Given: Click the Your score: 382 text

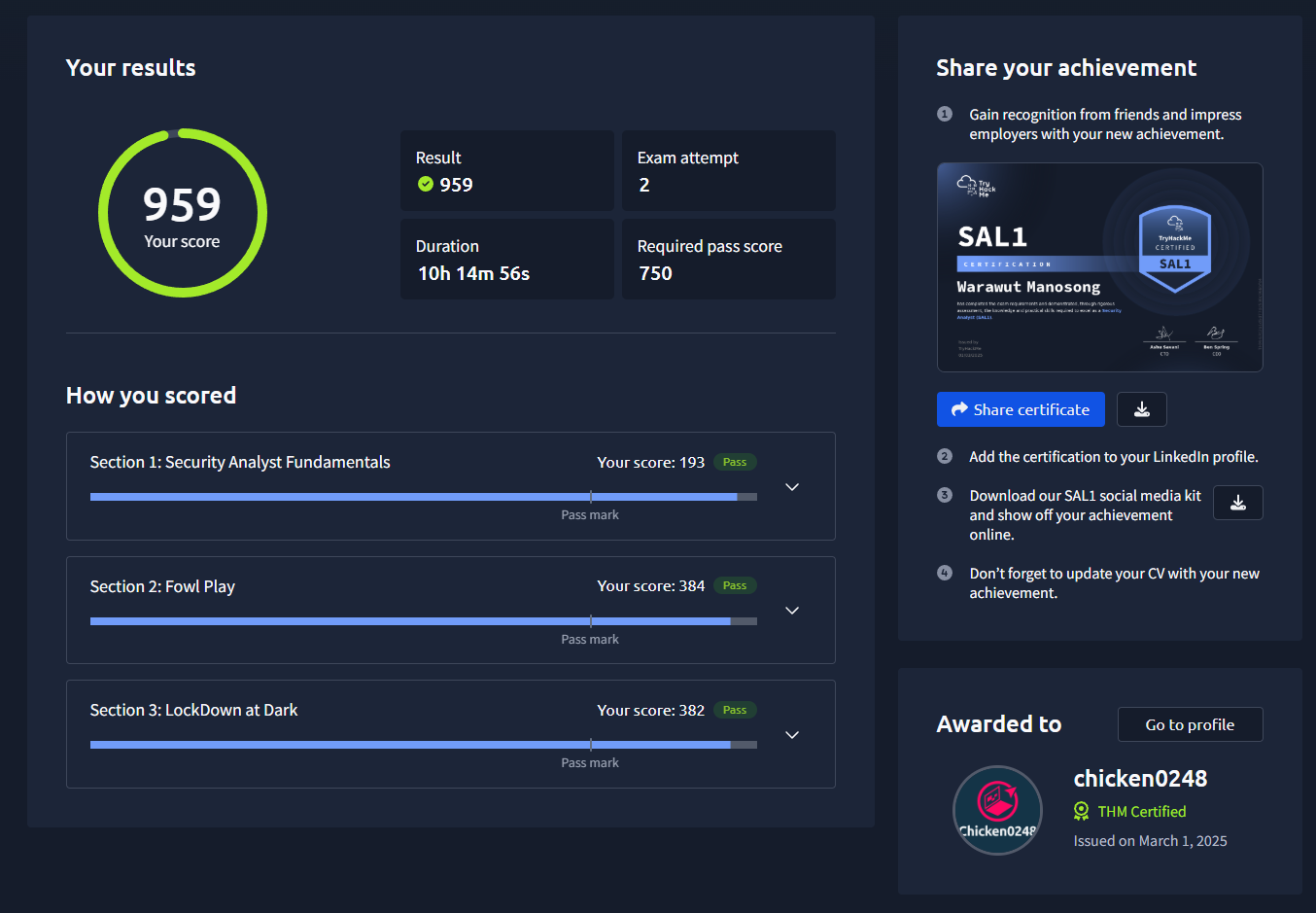Looking at the screenshot, I should 650,710.
